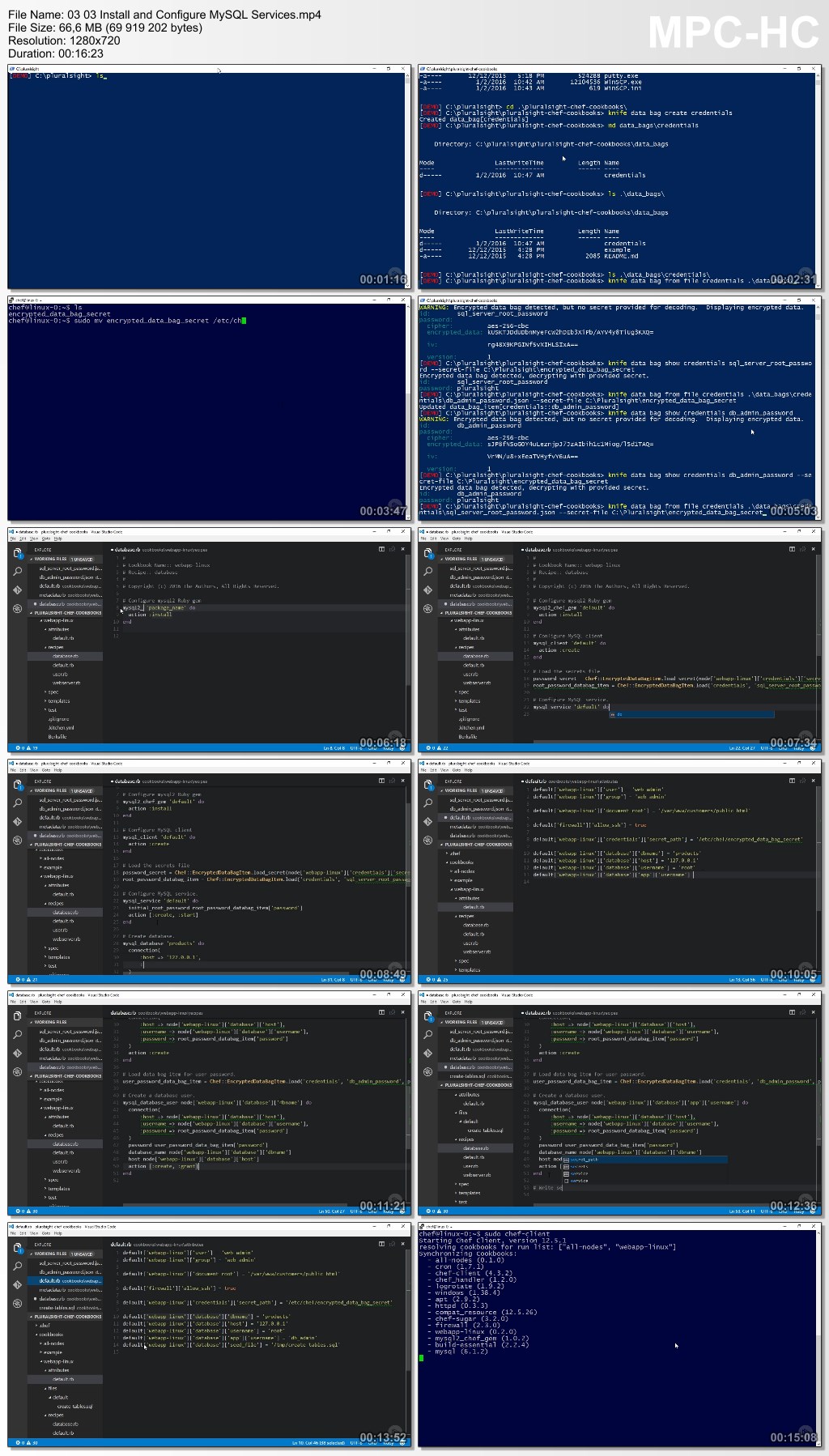Click Debug icon in the 00:06:18 VS Code frame
Image resolution: width=829 pixels, height=1456 pixels.
point(17,609)
